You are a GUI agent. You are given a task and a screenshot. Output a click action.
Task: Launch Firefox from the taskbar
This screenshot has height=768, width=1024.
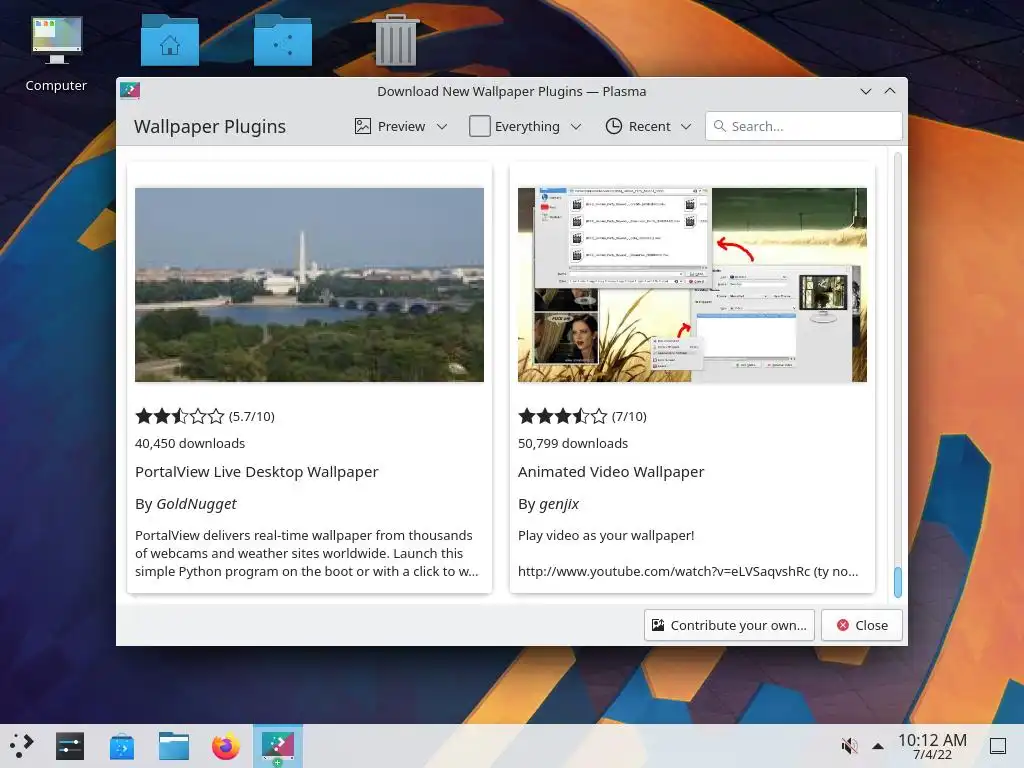point(226,746)
